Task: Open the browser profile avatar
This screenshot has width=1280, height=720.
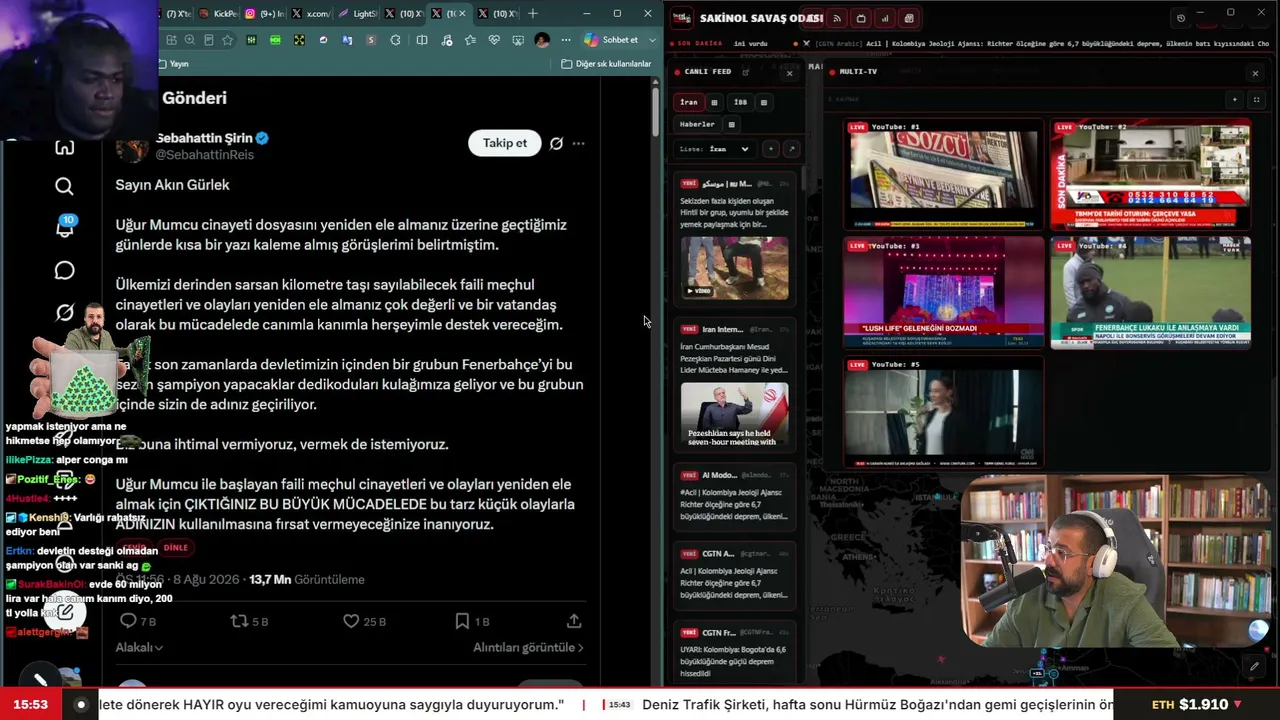Action: point(542,40)
